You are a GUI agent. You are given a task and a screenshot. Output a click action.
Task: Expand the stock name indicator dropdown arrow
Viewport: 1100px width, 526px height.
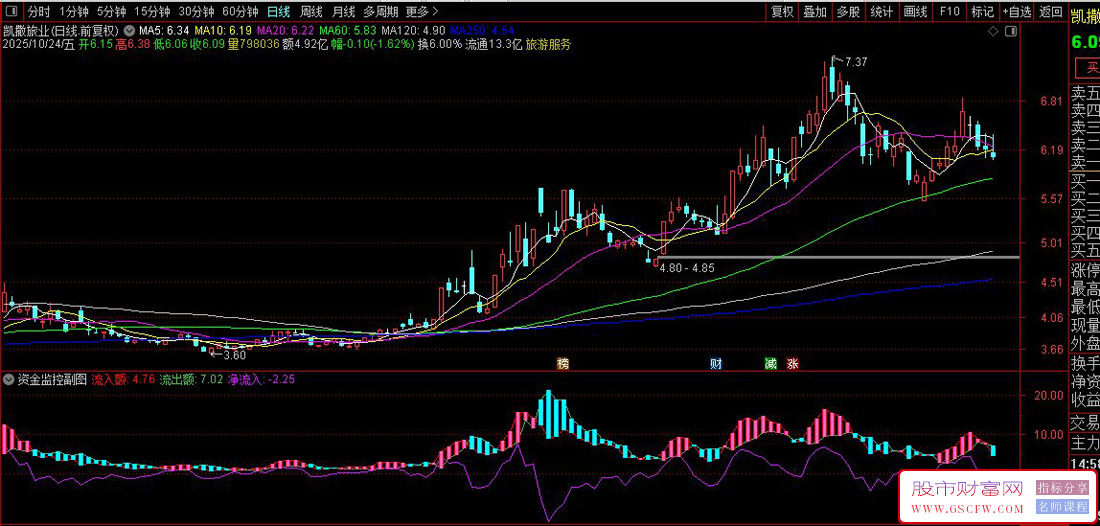click(x=129, y=31)
